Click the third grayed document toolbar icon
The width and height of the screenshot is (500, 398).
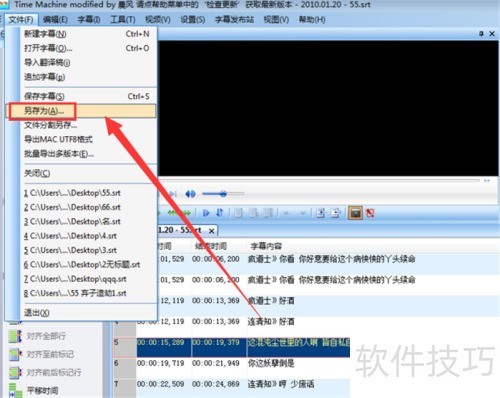[268, 213]
